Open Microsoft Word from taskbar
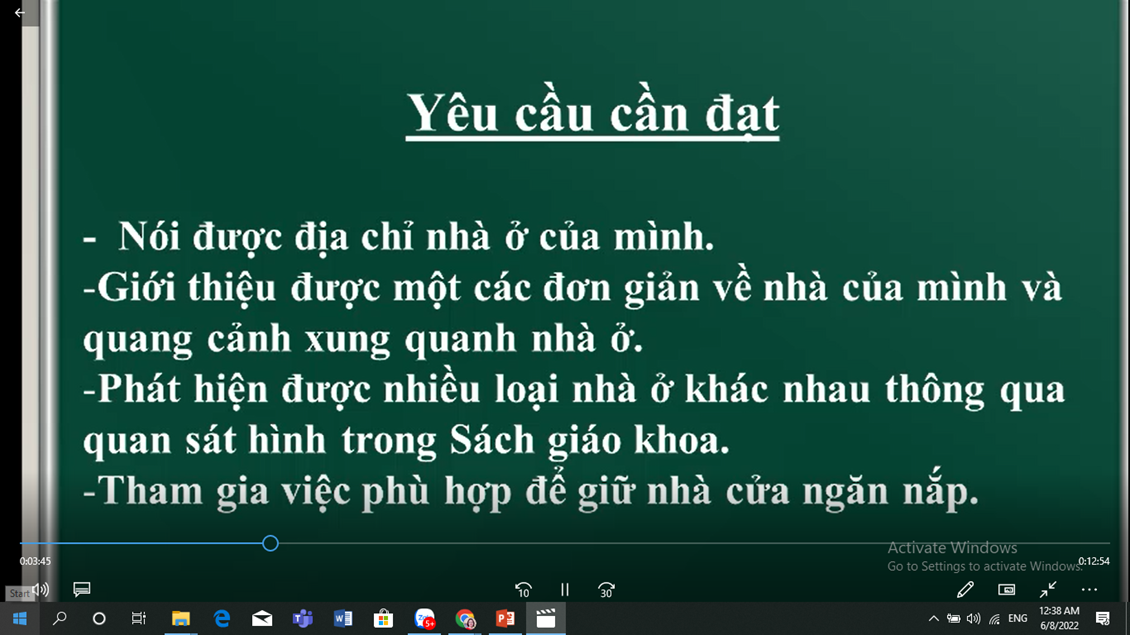The height and width of the screenshot is (635, 1130). point(342,619)
